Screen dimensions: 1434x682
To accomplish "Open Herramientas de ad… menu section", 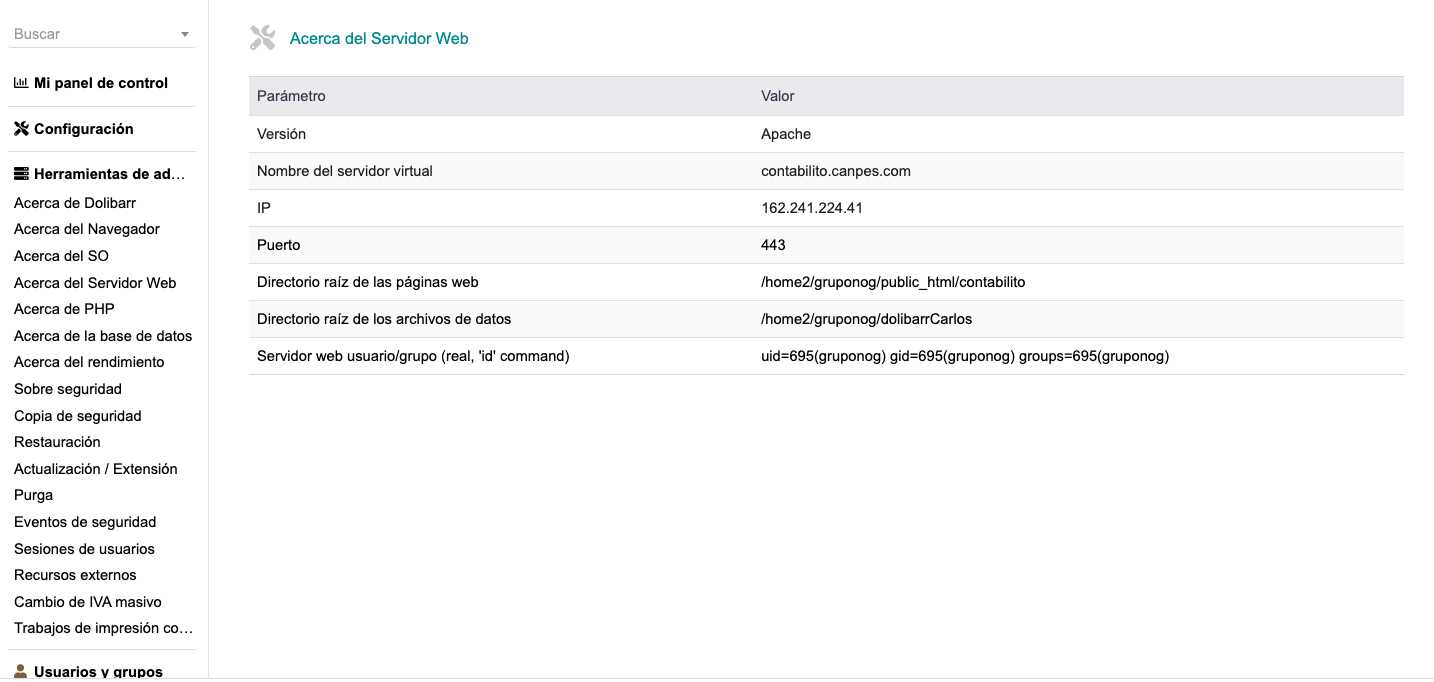I will point(110,174).
